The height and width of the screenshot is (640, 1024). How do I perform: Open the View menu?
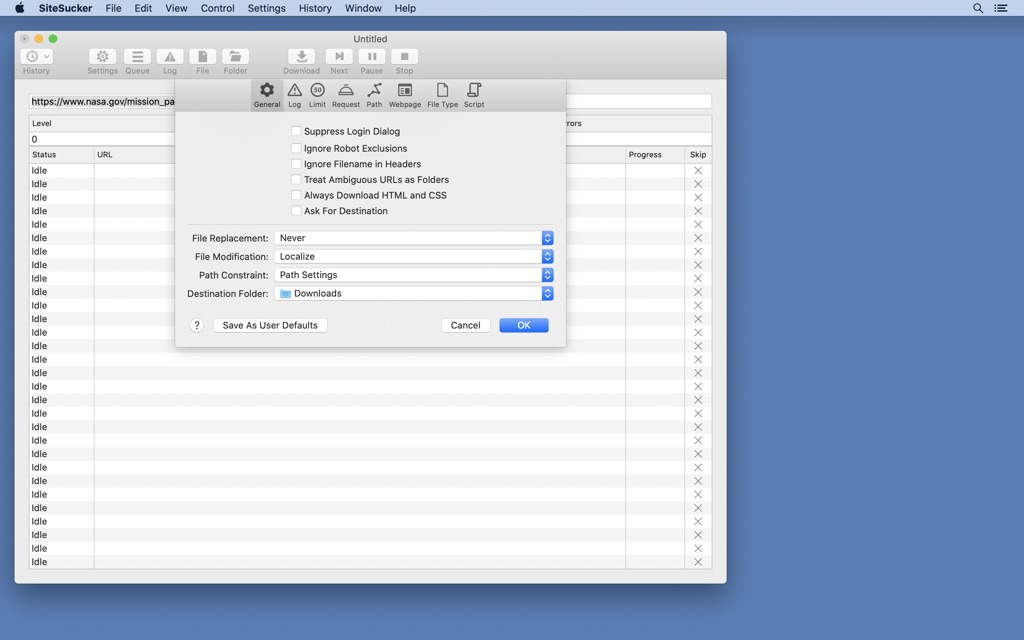[x=176, y=8]
